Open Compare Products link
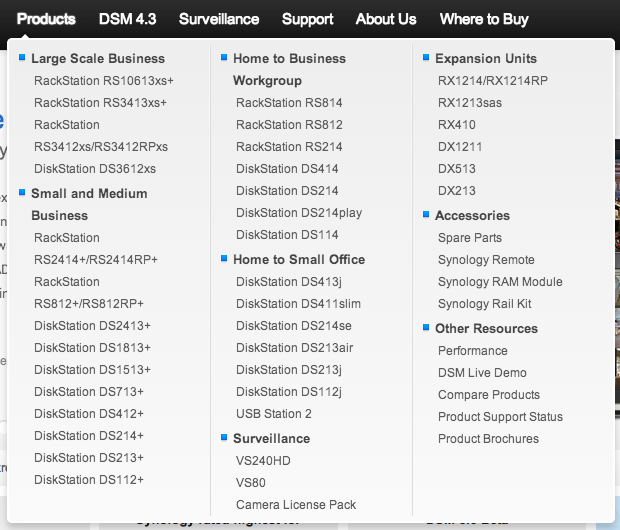Viewport: 620px width, 530px height. pos(489,395)
